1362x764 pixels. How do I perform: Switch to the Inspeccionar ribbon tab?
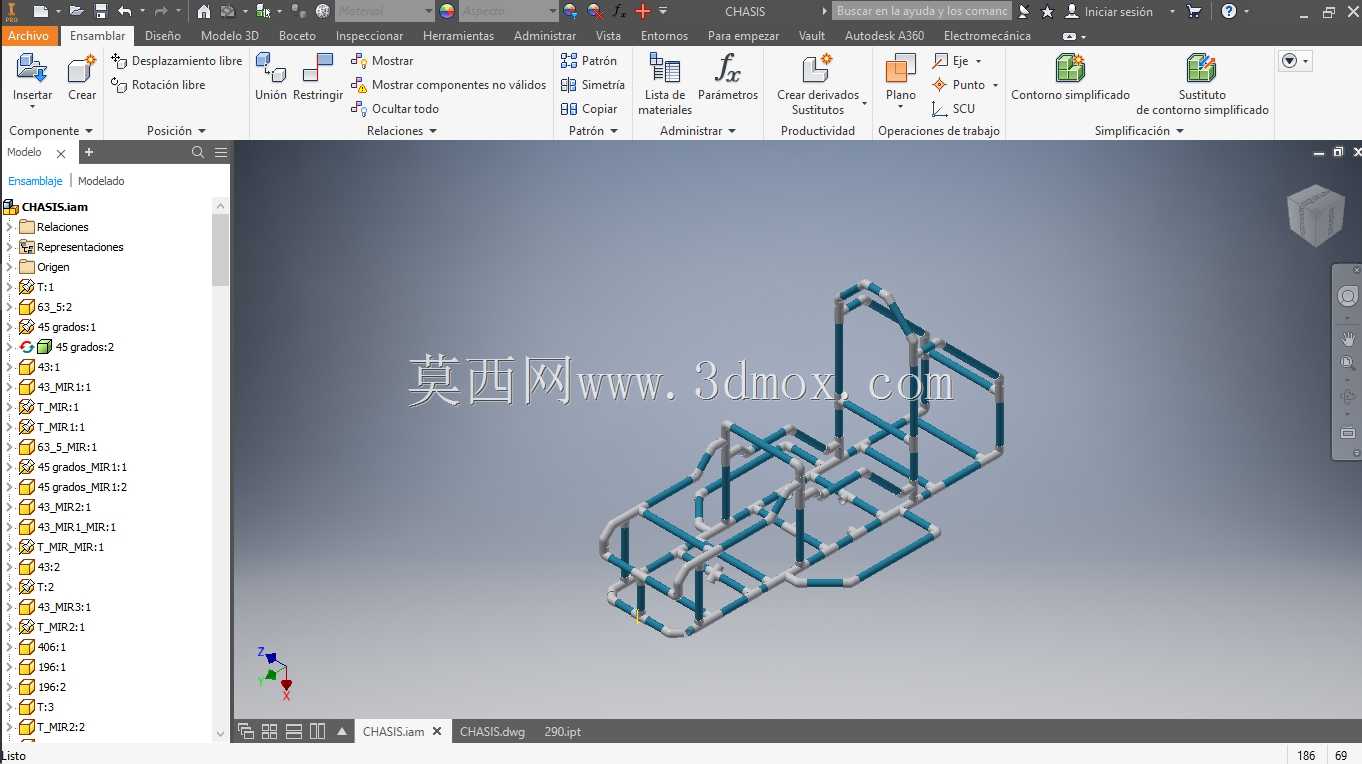[x=370, y=35]
